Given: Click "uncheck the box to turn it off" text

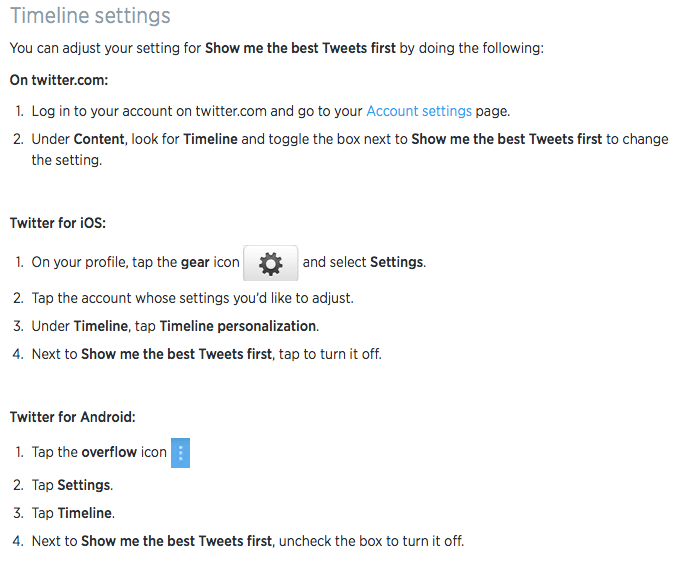Looking at the screenshot, I should click(371, 541).
